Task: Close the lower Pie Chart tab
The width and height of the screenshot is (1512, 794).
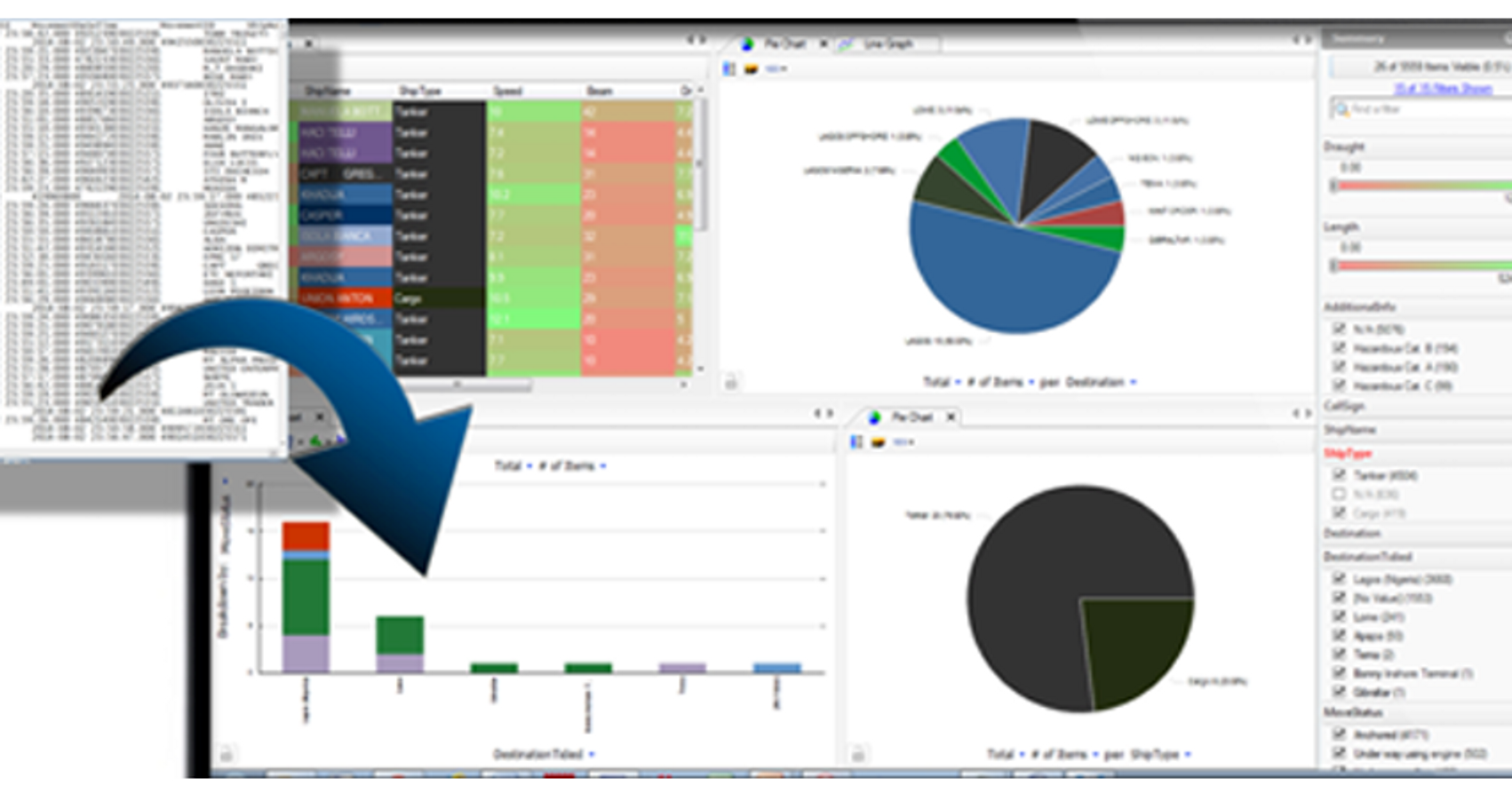Action: (951, 417)
